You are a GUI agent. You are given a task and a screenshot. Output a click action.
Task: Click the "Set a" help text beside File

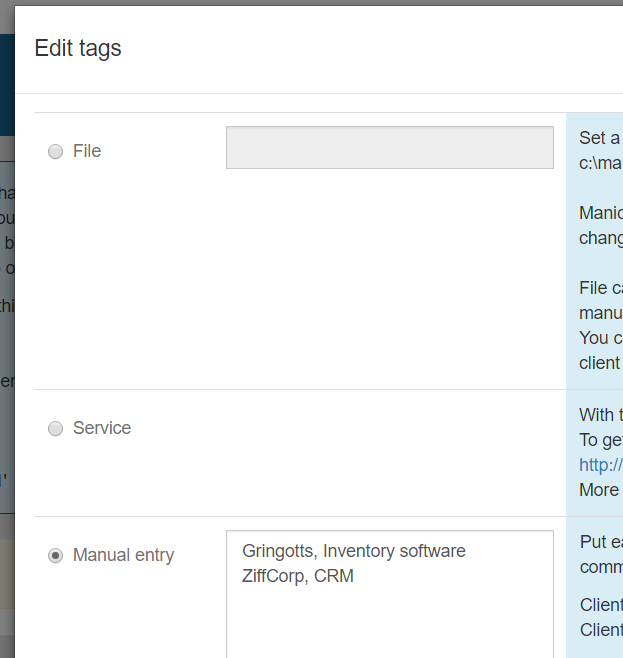599,138
